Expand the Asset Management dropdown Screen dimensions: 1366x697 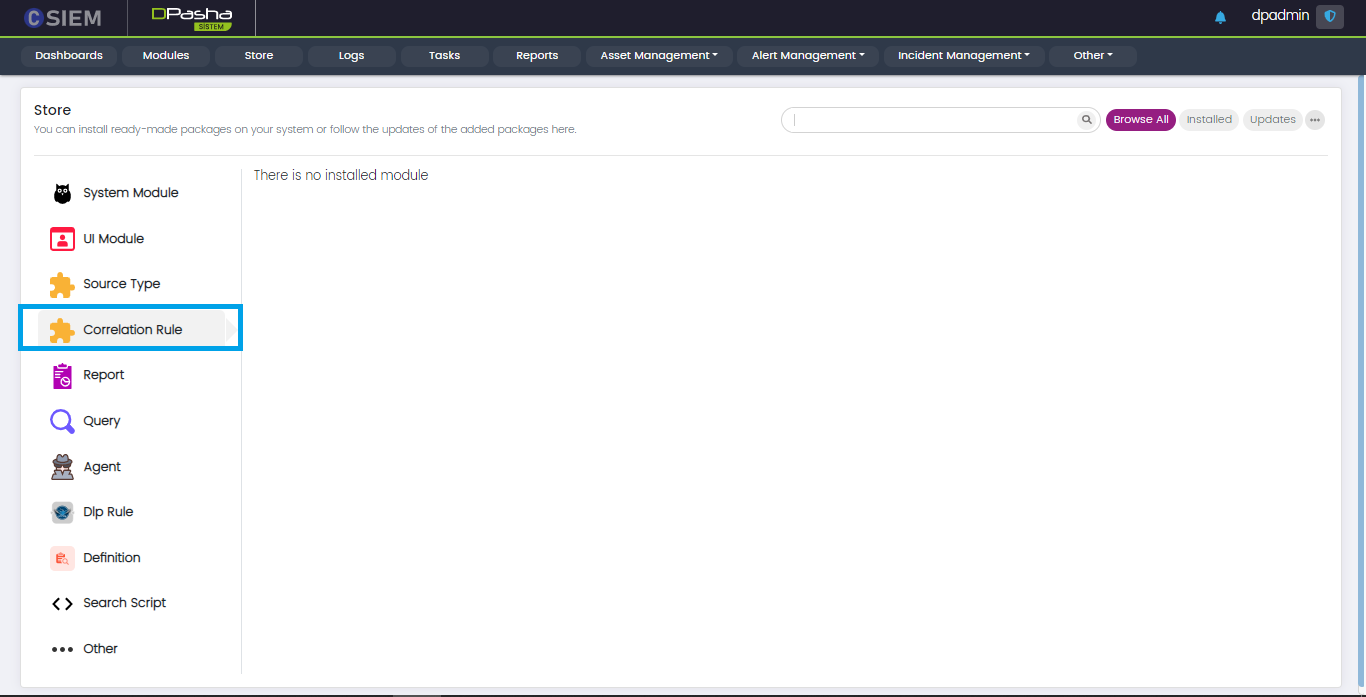(659, 56)
